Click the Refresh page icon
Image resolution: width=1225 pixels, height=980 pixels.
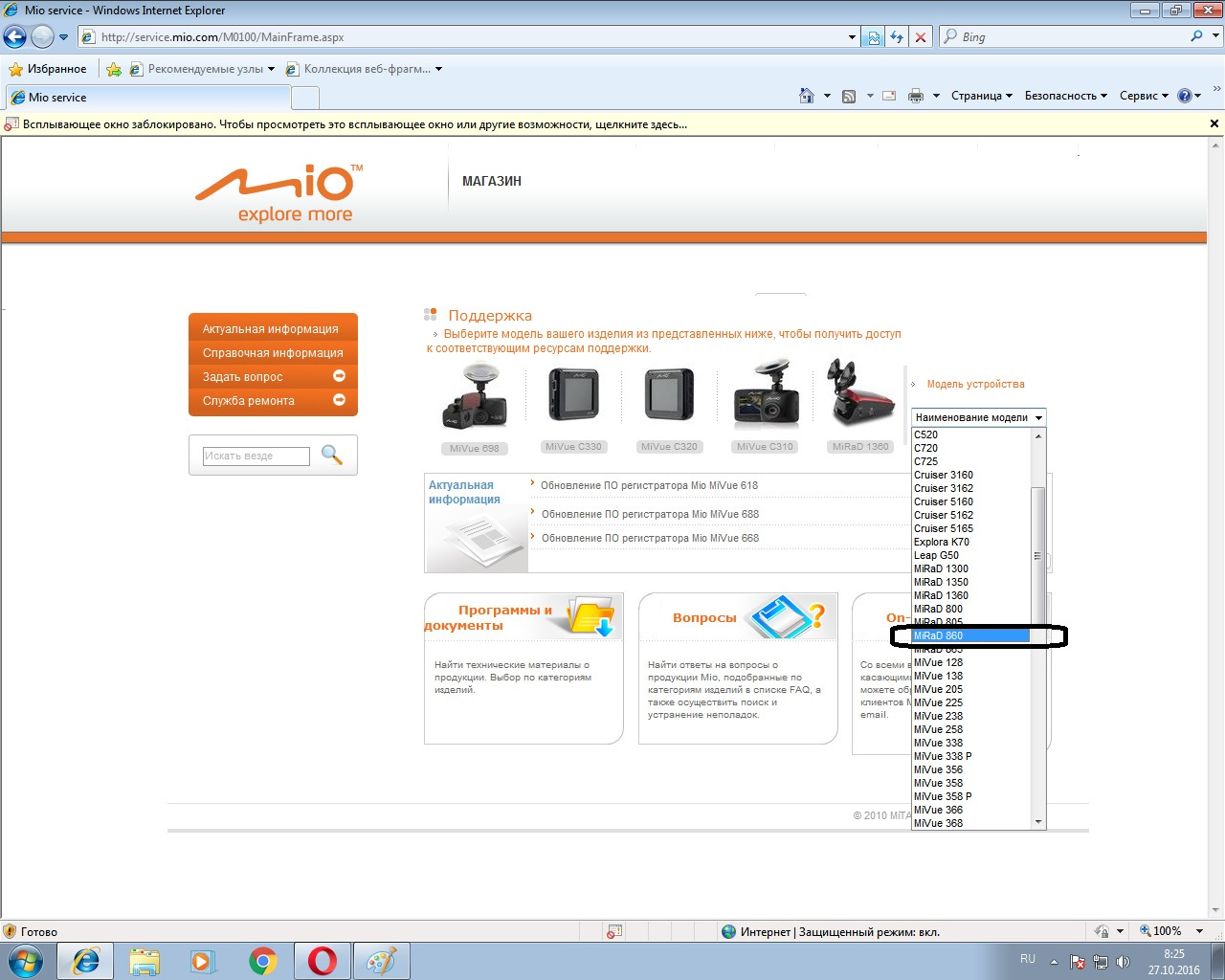[897, 37]
